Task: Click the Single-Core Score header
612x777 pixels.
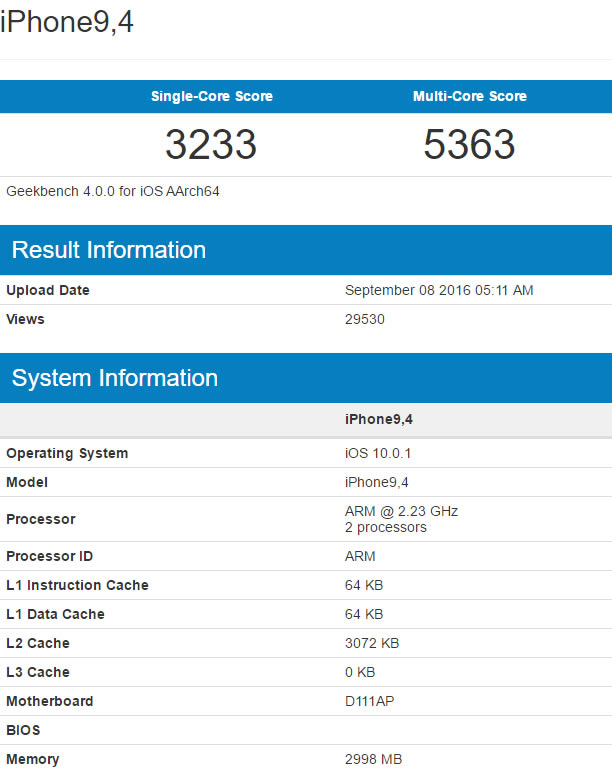Action: (x=211, y=97)
